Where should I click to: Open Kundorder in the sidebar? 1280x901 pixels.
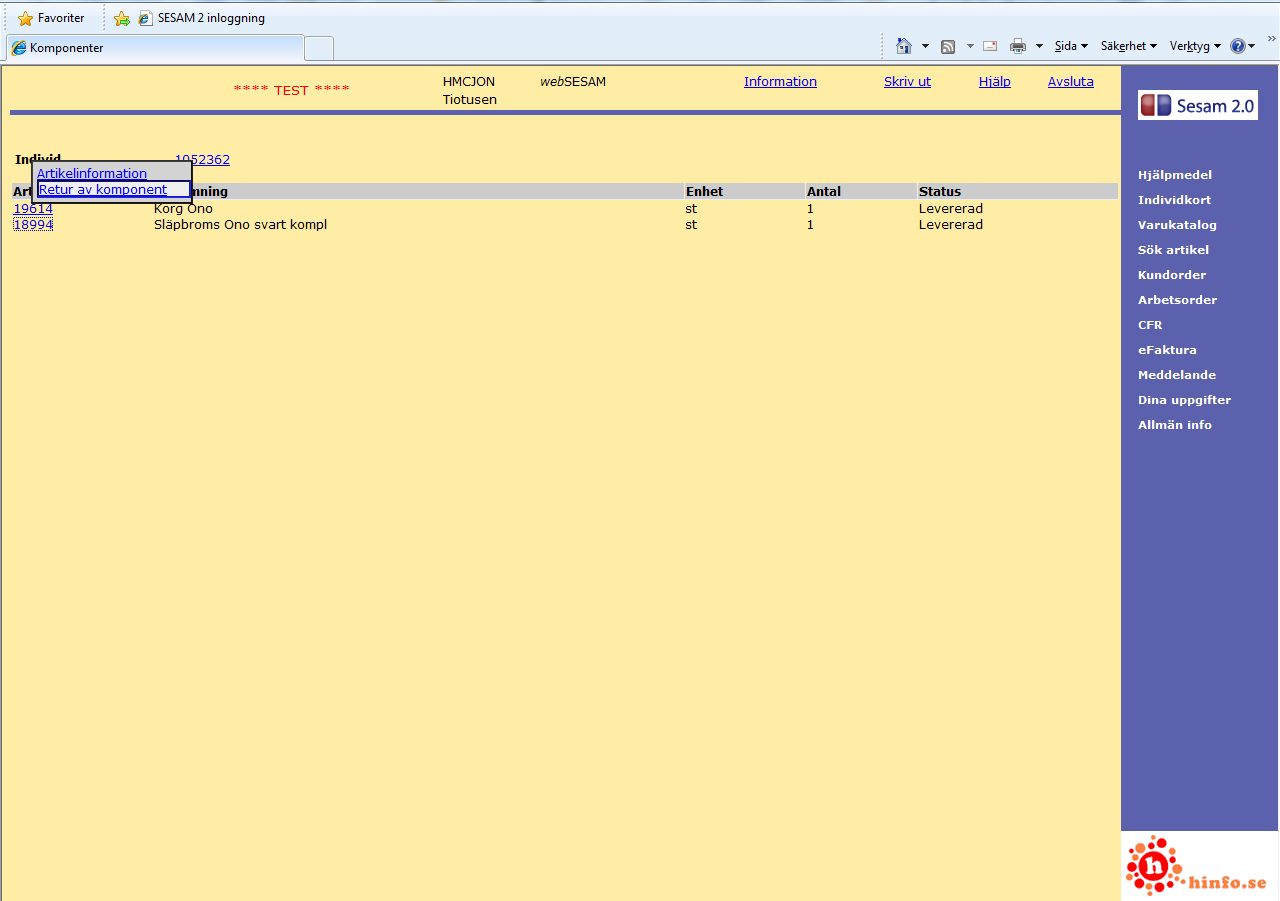tap(1172, 275)
